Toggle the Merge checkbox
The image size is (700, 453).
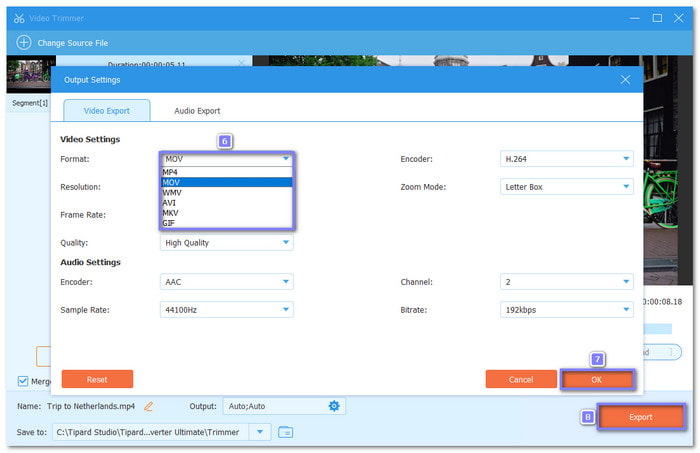23,380
